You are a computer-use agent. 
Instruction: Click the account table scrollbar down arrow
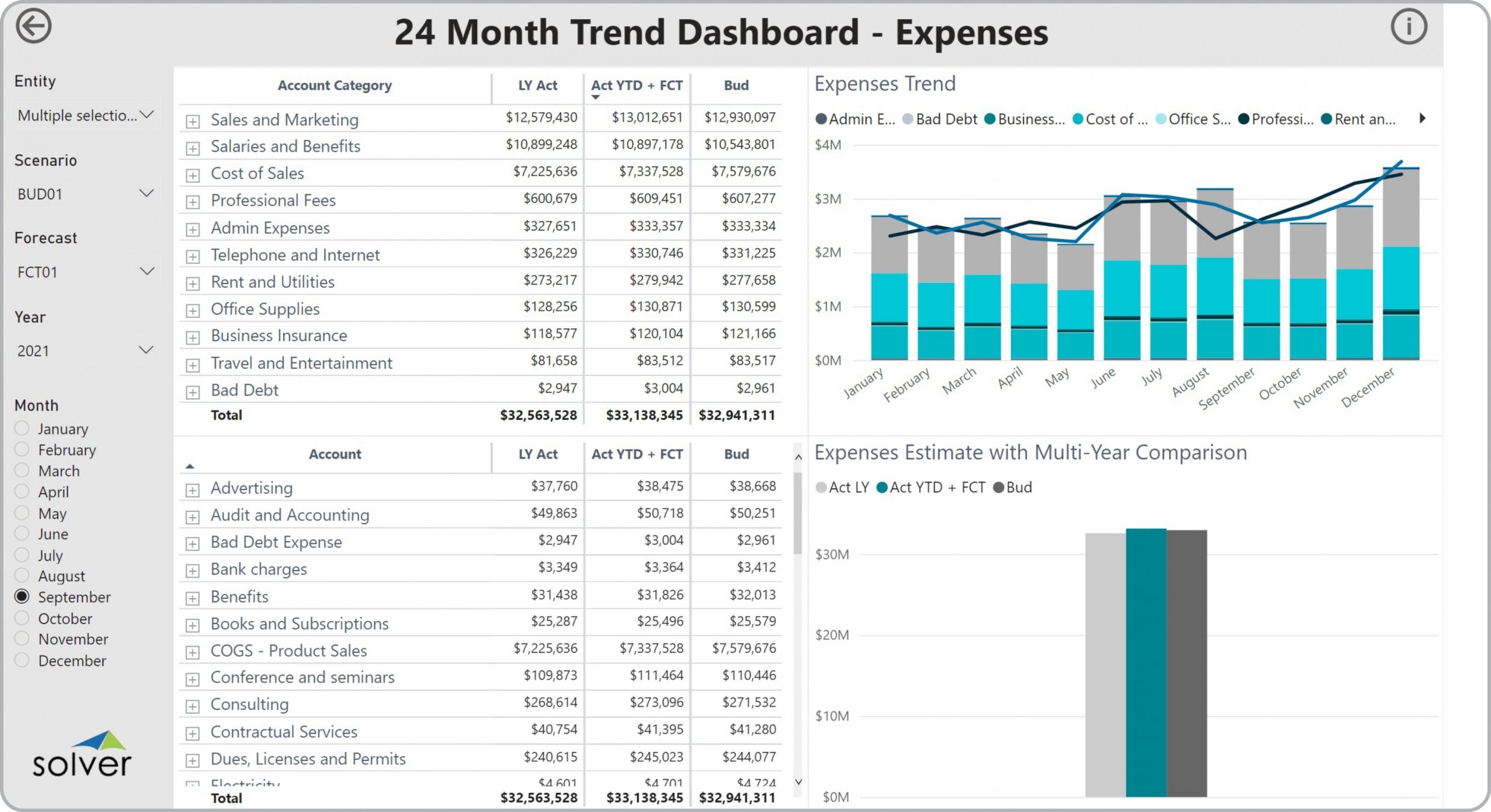point(799,782)
